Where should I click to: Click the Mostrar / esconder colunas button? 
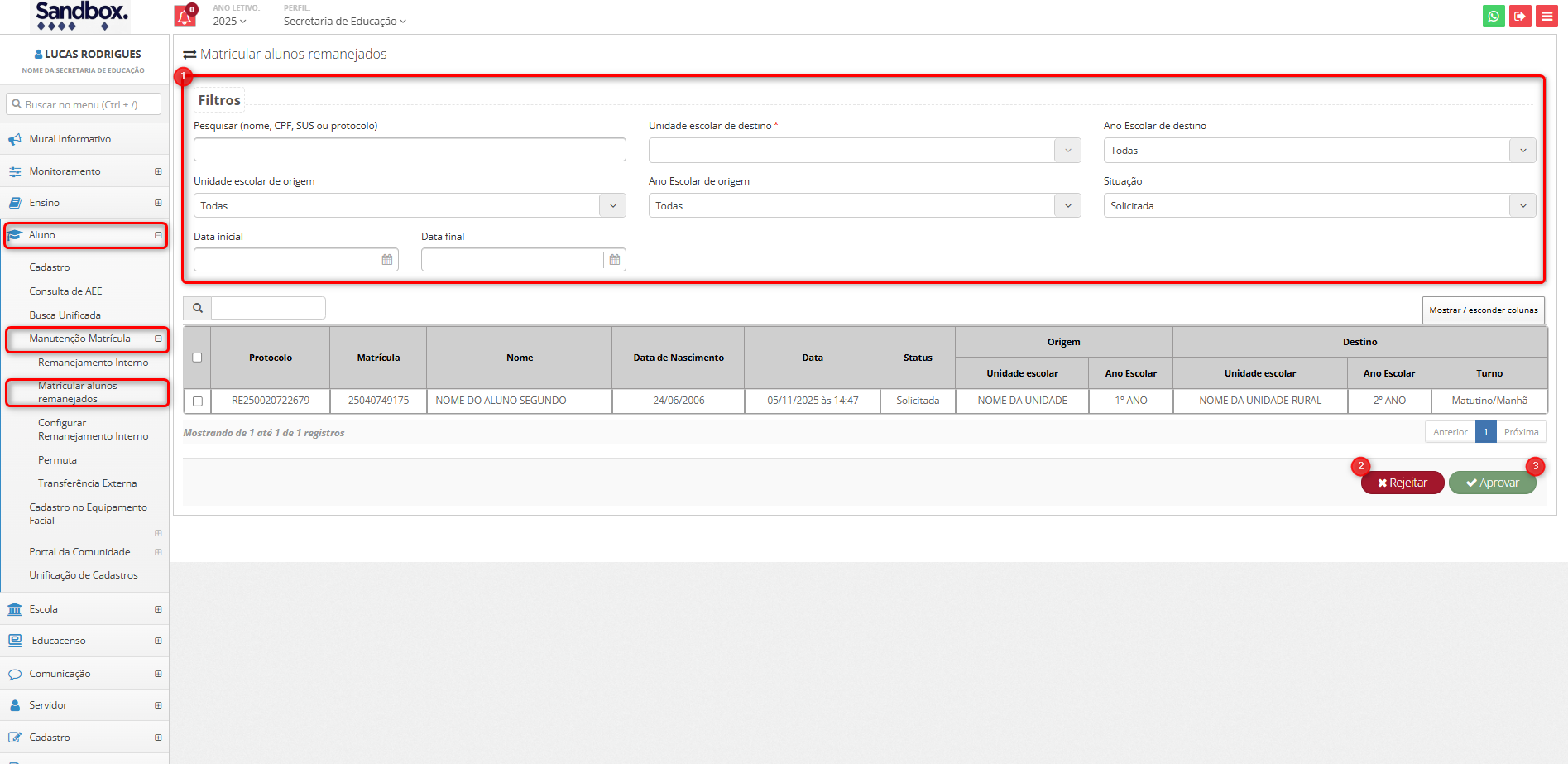1483,310
